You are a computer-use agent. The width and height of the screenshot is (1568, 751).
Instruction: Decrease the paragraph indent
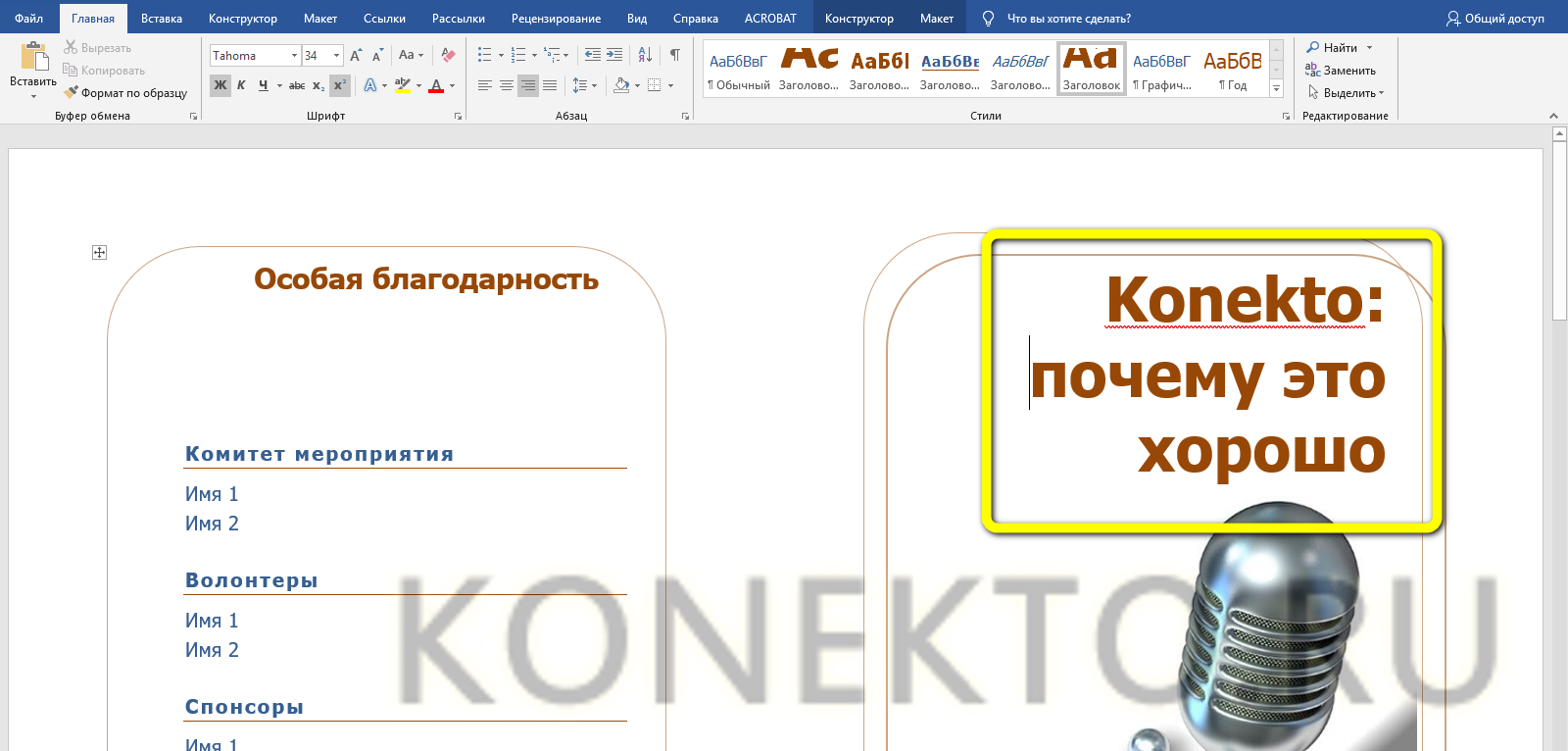[x=593, y=55]
